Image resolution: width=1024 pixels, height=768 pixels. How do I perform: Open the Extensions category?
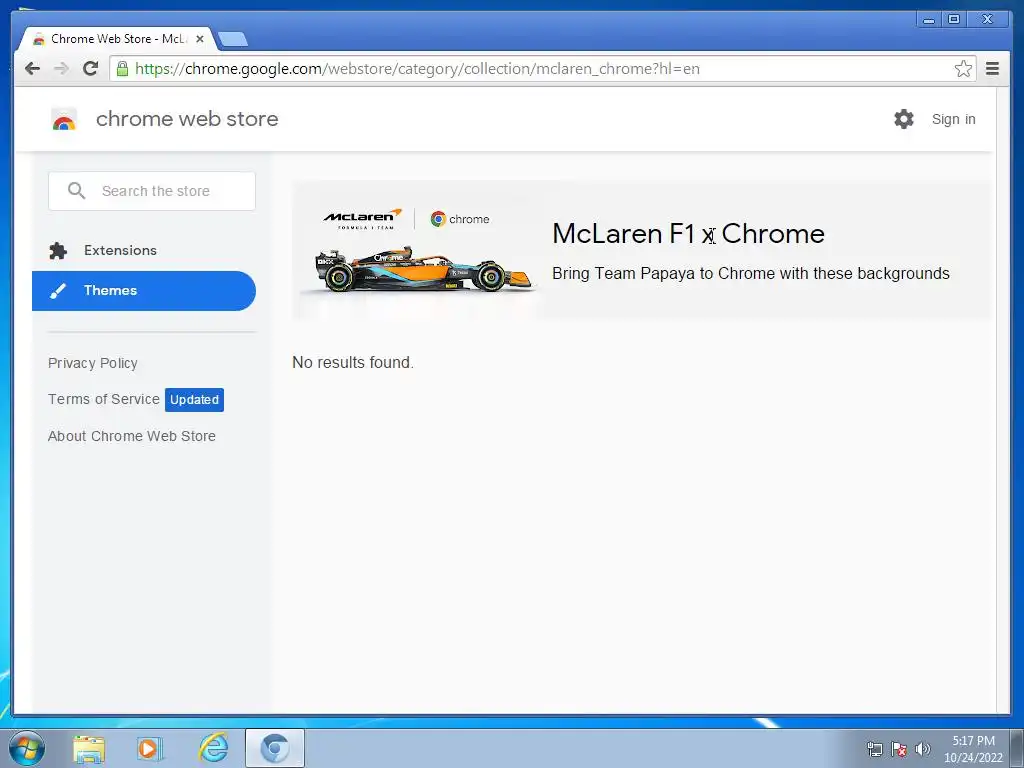[x=144, y=251]
